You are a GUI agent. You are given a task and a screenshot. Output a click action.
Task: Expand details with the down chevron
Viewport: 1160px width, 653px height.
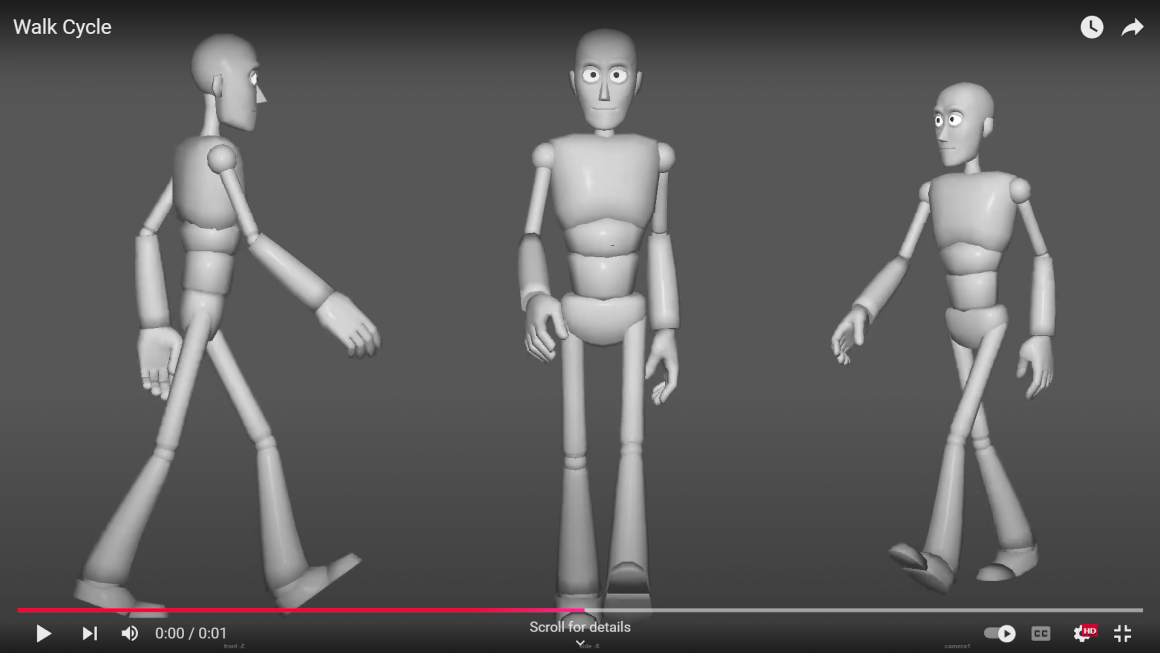(580, 644)
